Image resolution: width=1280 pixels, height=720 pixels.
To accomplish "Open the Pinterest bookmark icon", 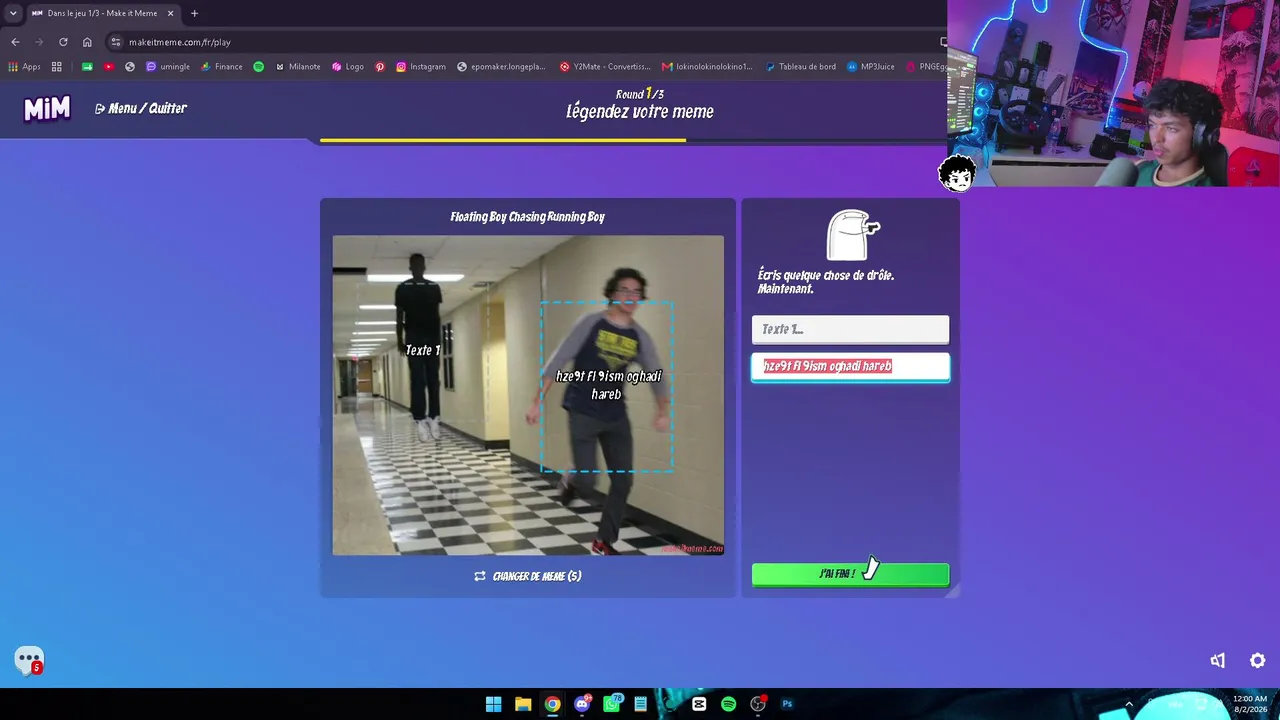I will pos(380,67).
